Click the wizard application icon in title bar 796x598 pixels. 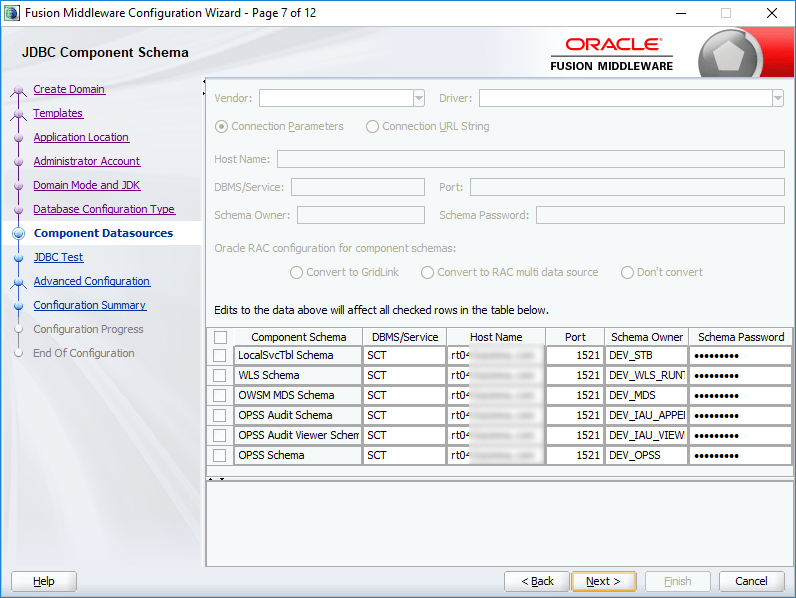pyautogui.click(x=11, y=13)
